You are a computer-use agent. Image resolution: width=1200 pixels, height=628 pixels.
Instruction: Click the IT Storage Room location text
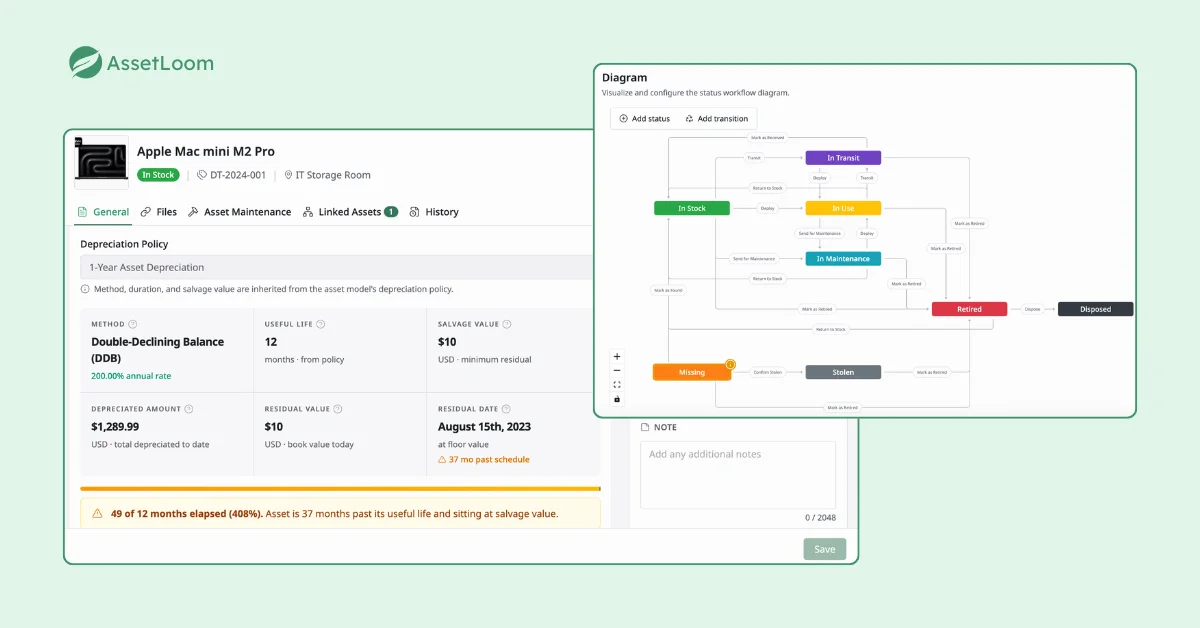(x=333, y=175)
